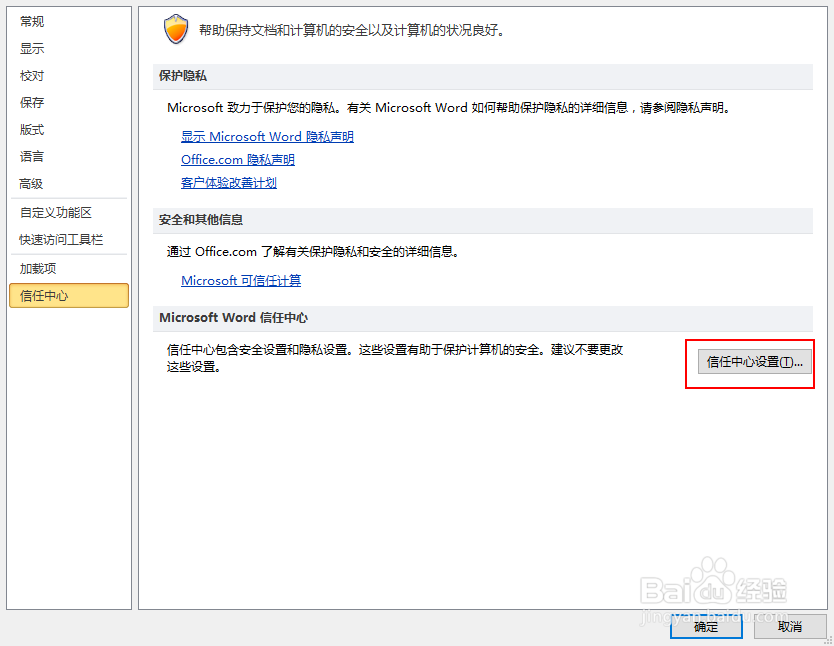Click the Microsoft 致力于保护您的隐私 sentence
834x646 pixels.
click(x=449, y=108)
